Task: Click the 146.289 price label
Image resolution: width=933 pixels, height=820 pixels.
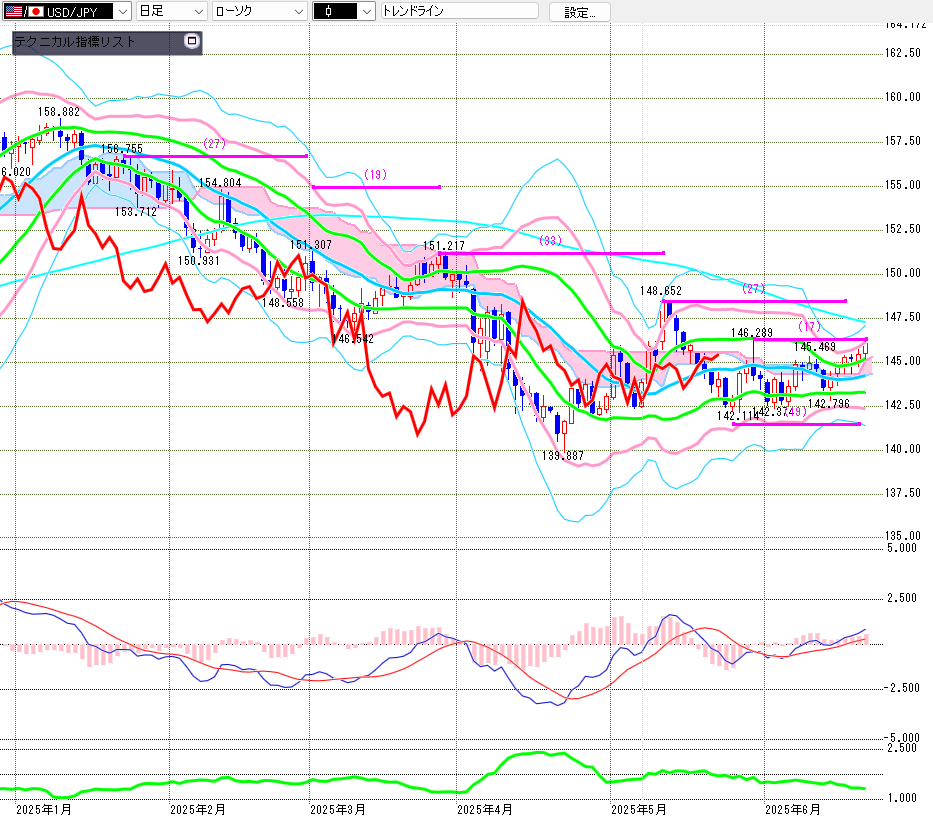Action: tap(752, 333)
